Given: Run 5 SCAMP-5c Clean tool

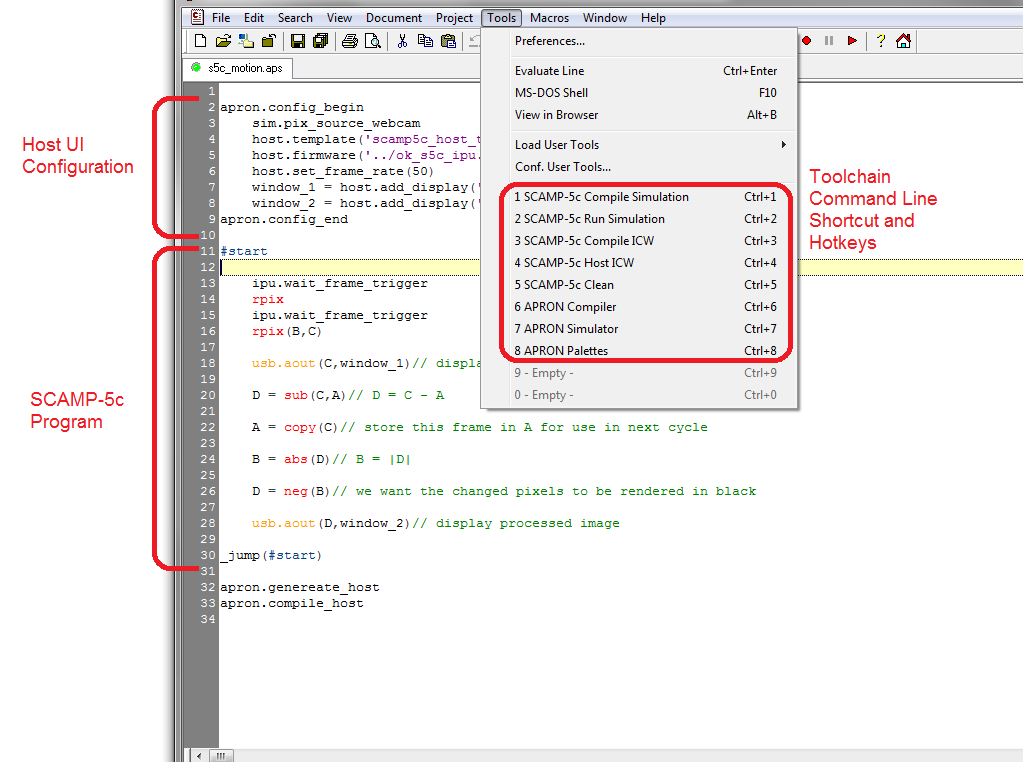Looking at the screenshot, I should point(639,285).
